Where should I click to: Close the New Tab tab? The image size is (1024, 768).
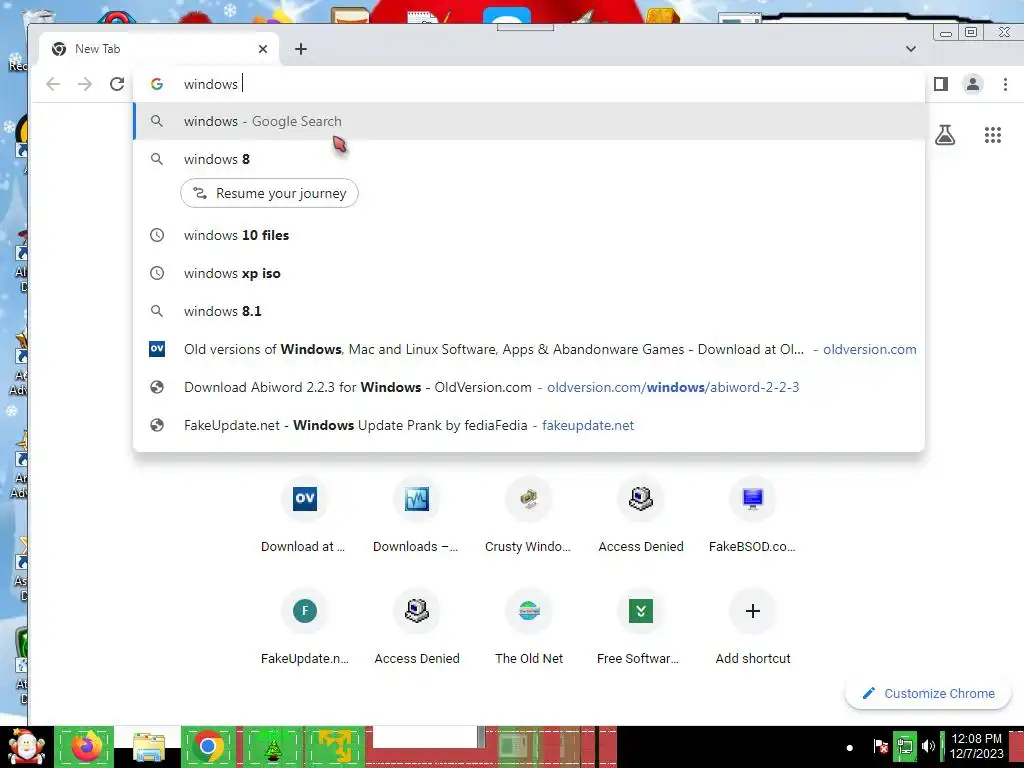click(x=263, y=49)
